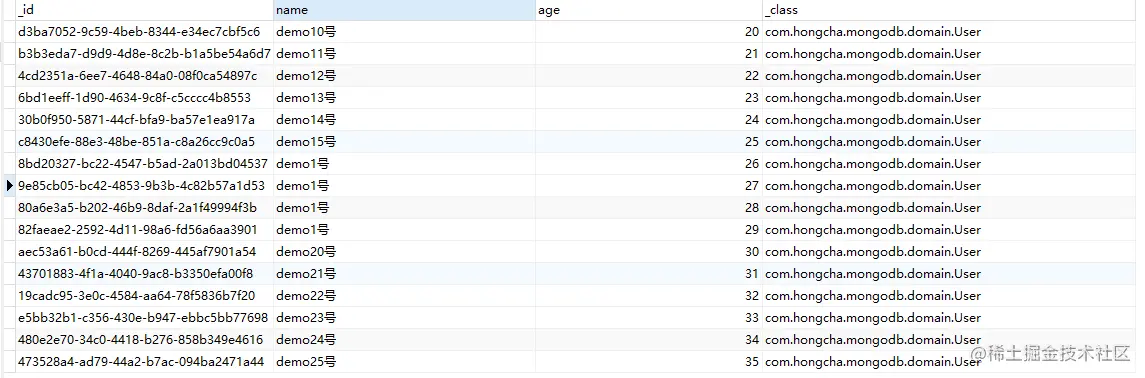Click the age value 25 cell

(648, 142)
